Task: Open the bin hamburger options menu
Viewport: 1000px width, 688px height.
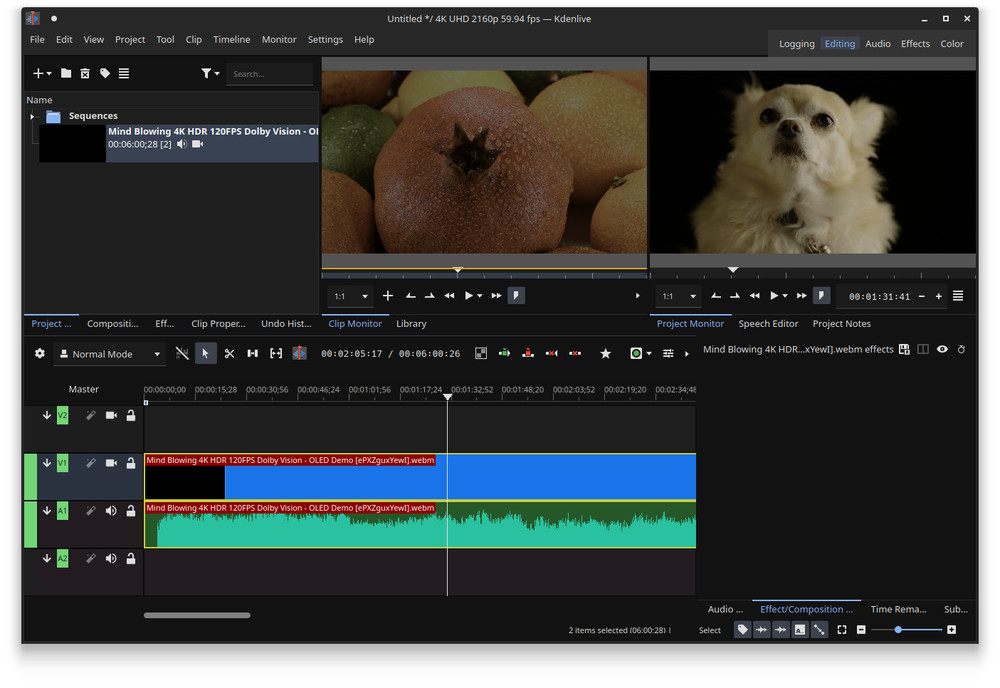Action: 124,73
